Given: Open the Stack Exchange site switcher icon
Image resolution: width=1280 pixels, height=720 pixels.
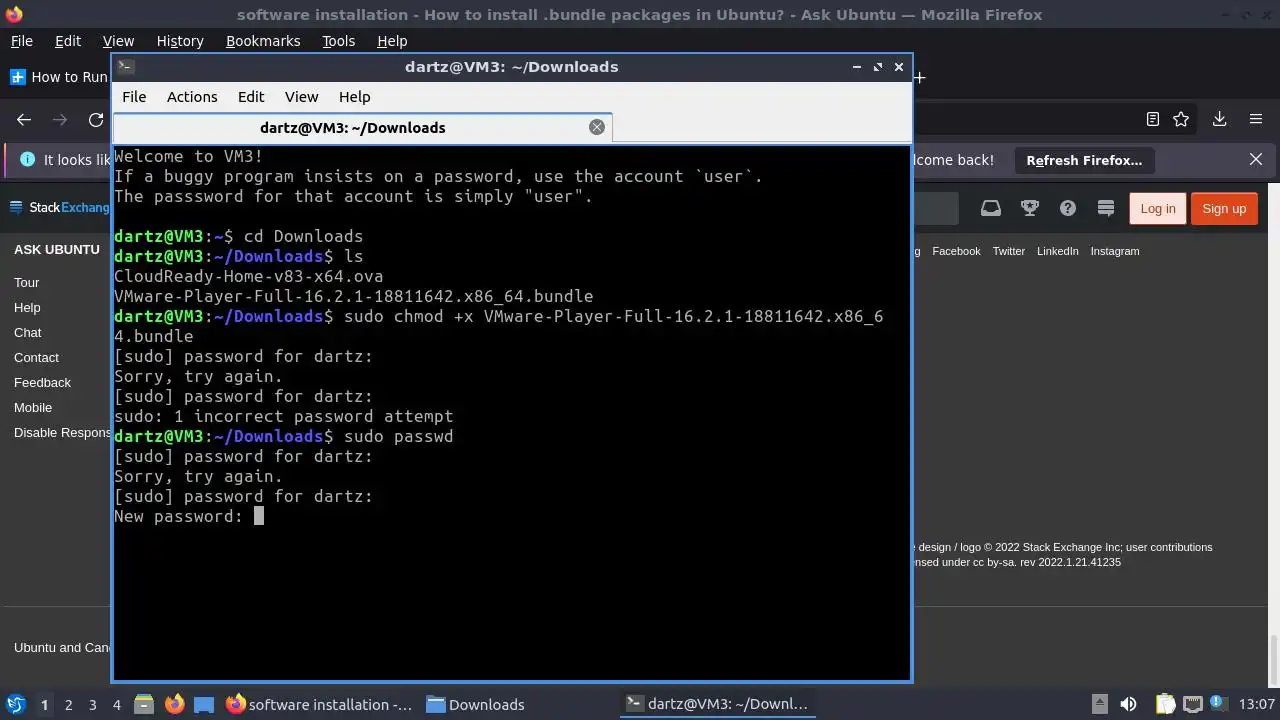Looking at the screenshot, I should point(1106,208).
